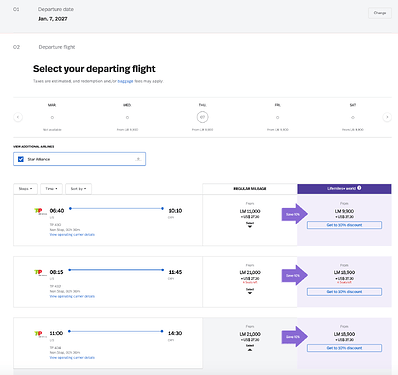Open the Time filter dropdown

pyautogui.click(x=51, y=189)
